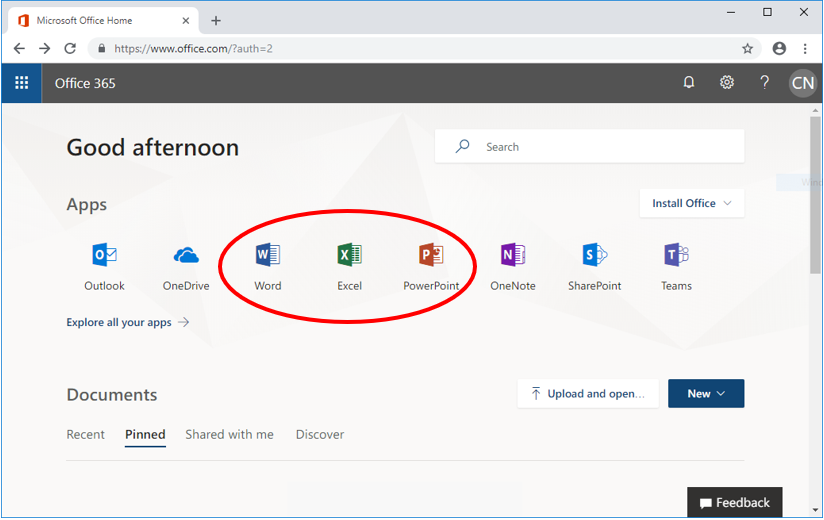Expand the New document dropdown
Screen dimensions: 824x520
pyautogui.click(x=706, y=393)
